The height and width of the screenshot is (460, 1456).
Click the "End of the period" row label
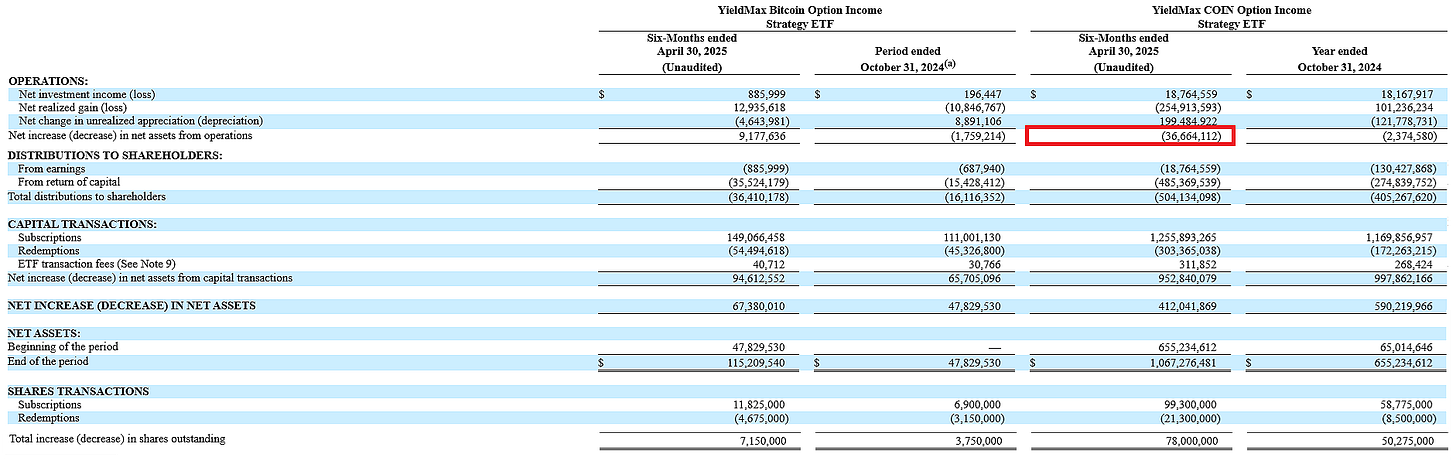tap(47, 361)
